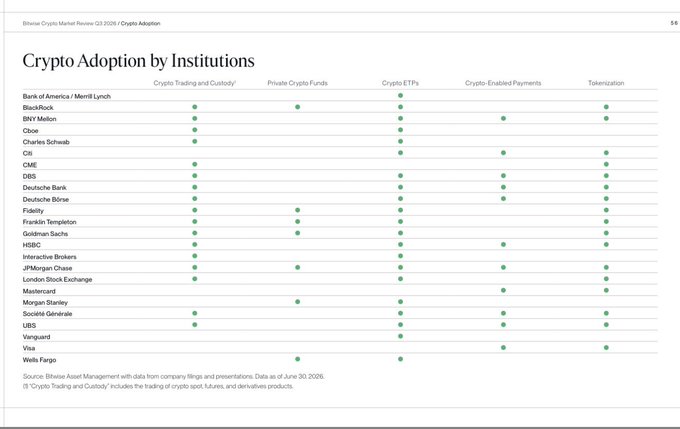Click the 'Crypto Adoption by Institutions' title
The width and height of the screenshot is (680, 429).
[138, 61]
